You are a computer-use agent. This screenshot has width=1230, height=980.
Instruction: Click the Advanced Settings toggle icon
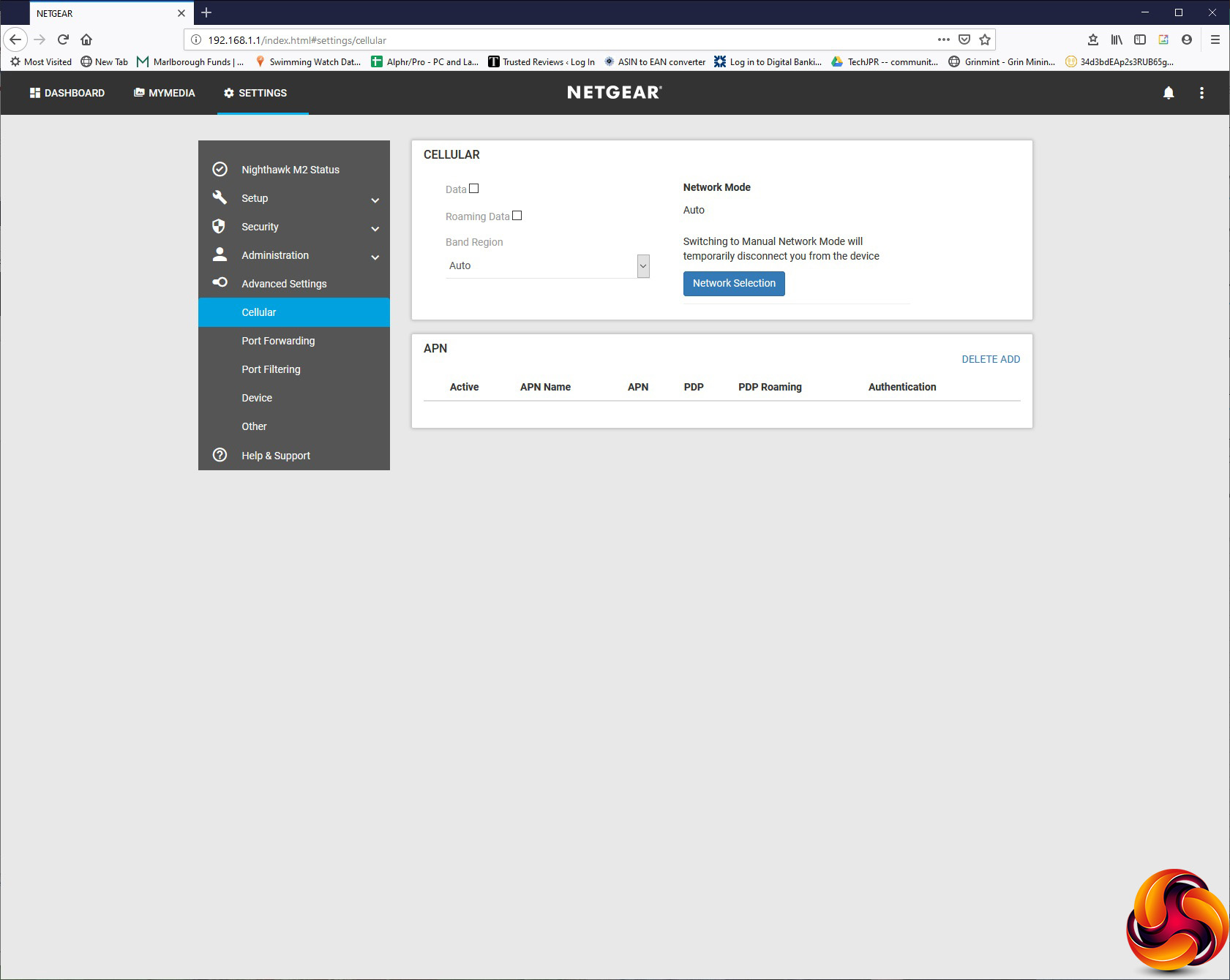(220, 282)
